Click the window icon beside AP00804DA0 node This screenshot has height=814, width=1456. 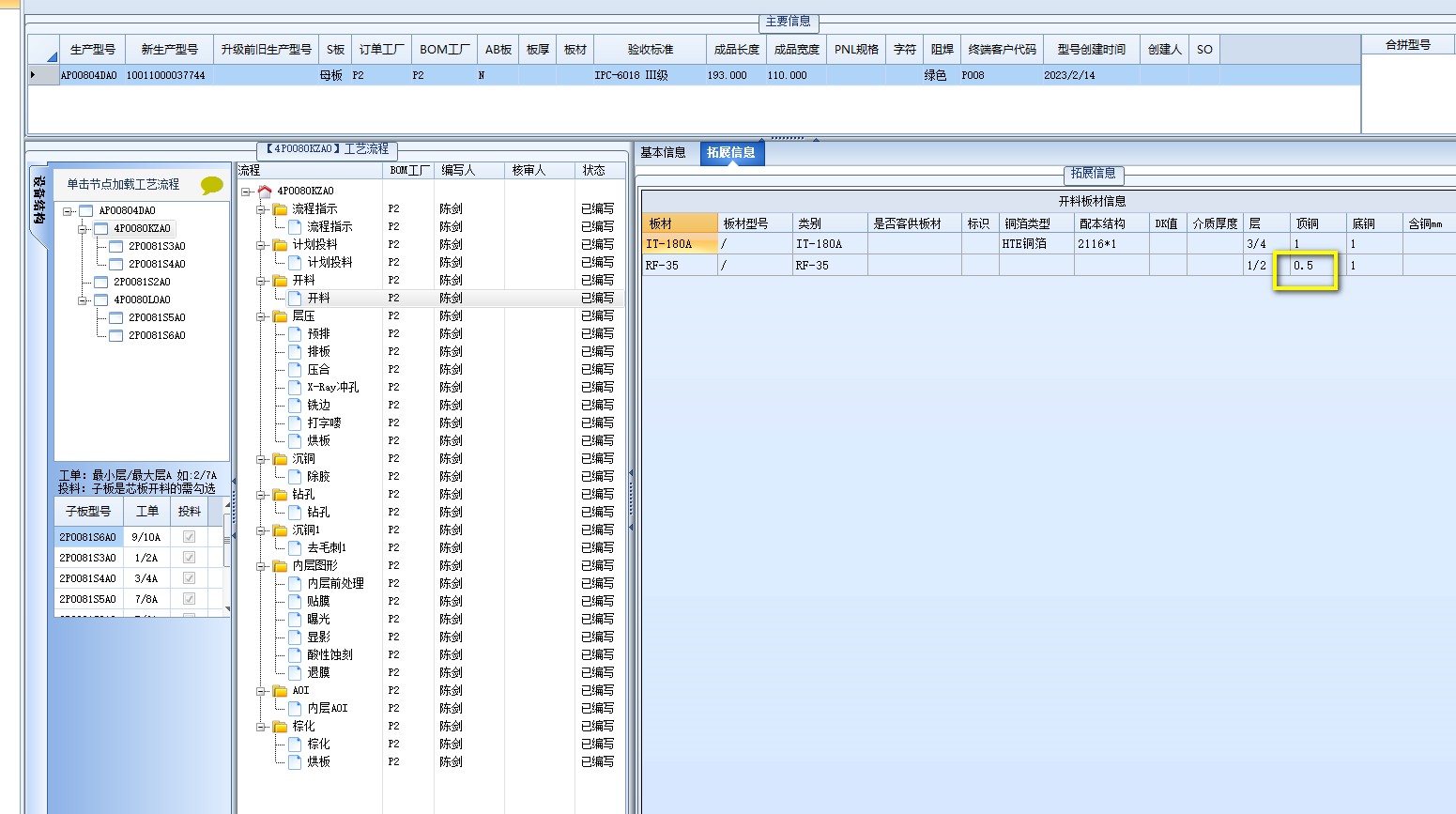[86, 210]
